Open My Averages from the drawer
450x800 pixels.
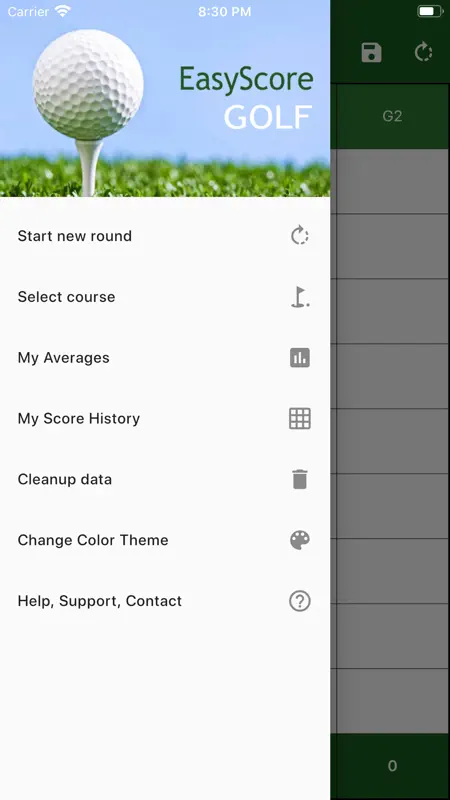click(x=165, y=358)
